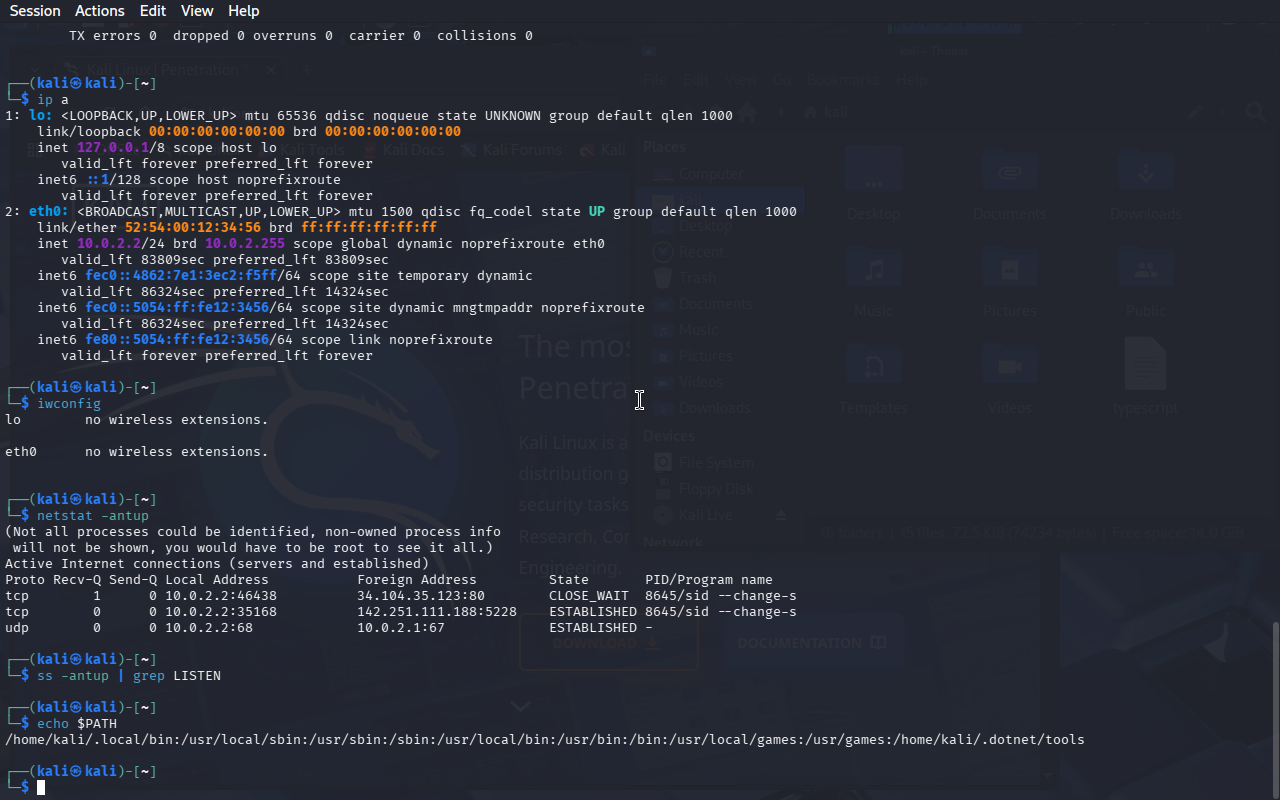
Task: Click the eject icon beside Kali Live
Action: point(782,515)
